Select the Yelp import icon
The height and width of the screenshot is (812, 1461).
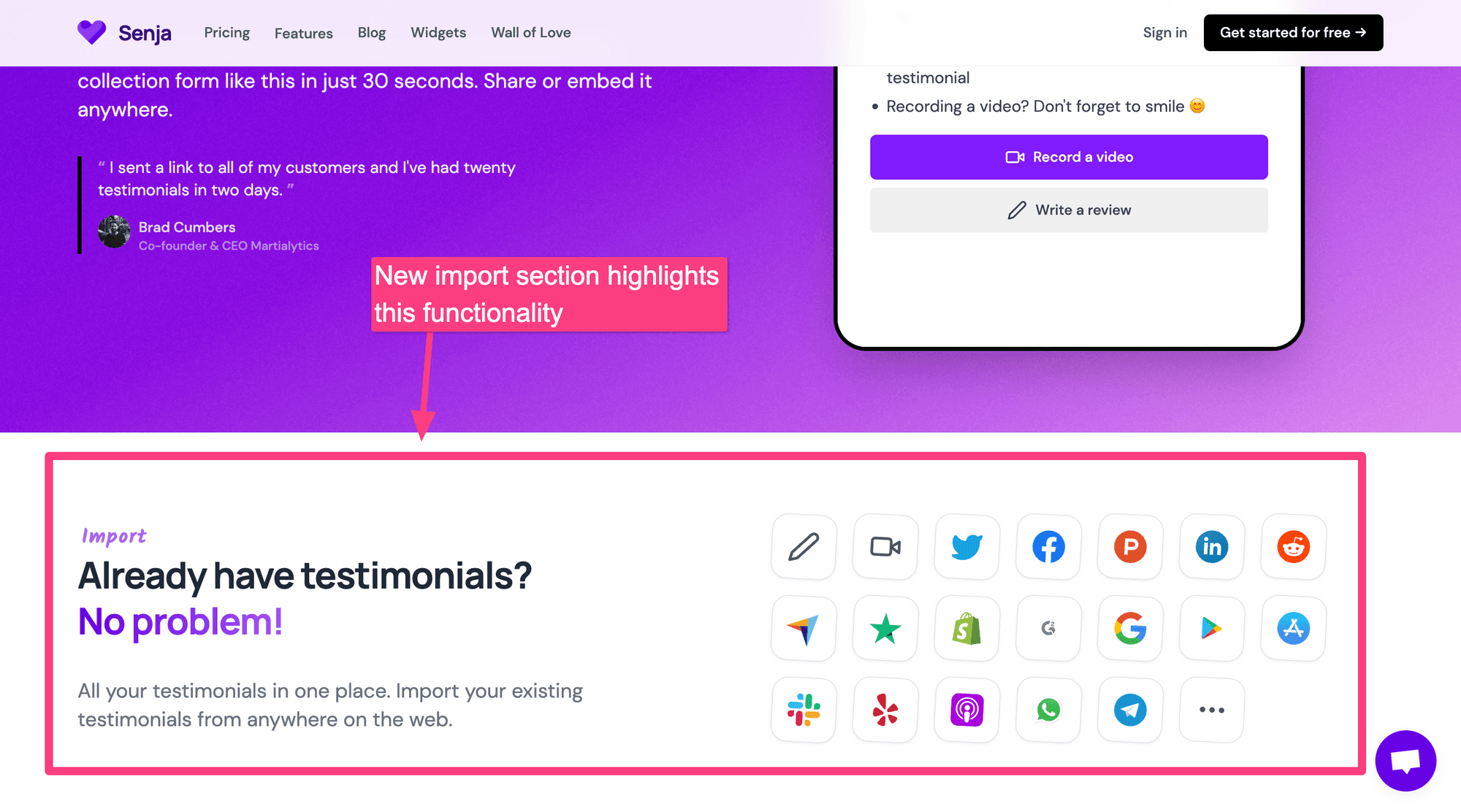[885, 710]
